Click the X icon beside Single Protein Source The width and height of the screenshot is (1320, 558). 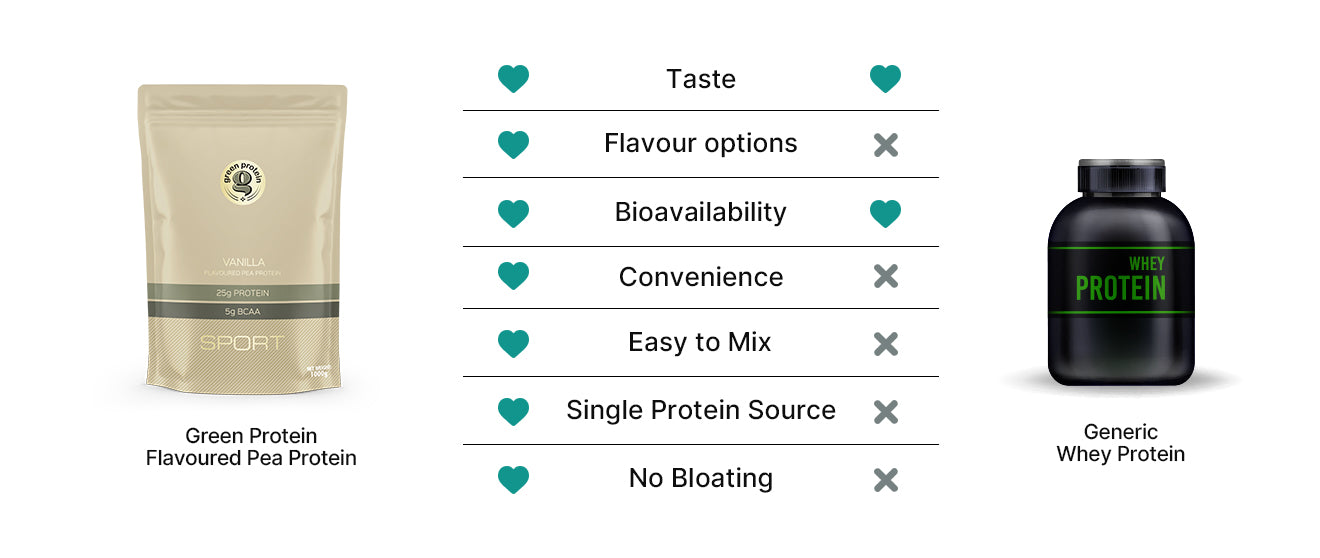[x=885, y=411]
